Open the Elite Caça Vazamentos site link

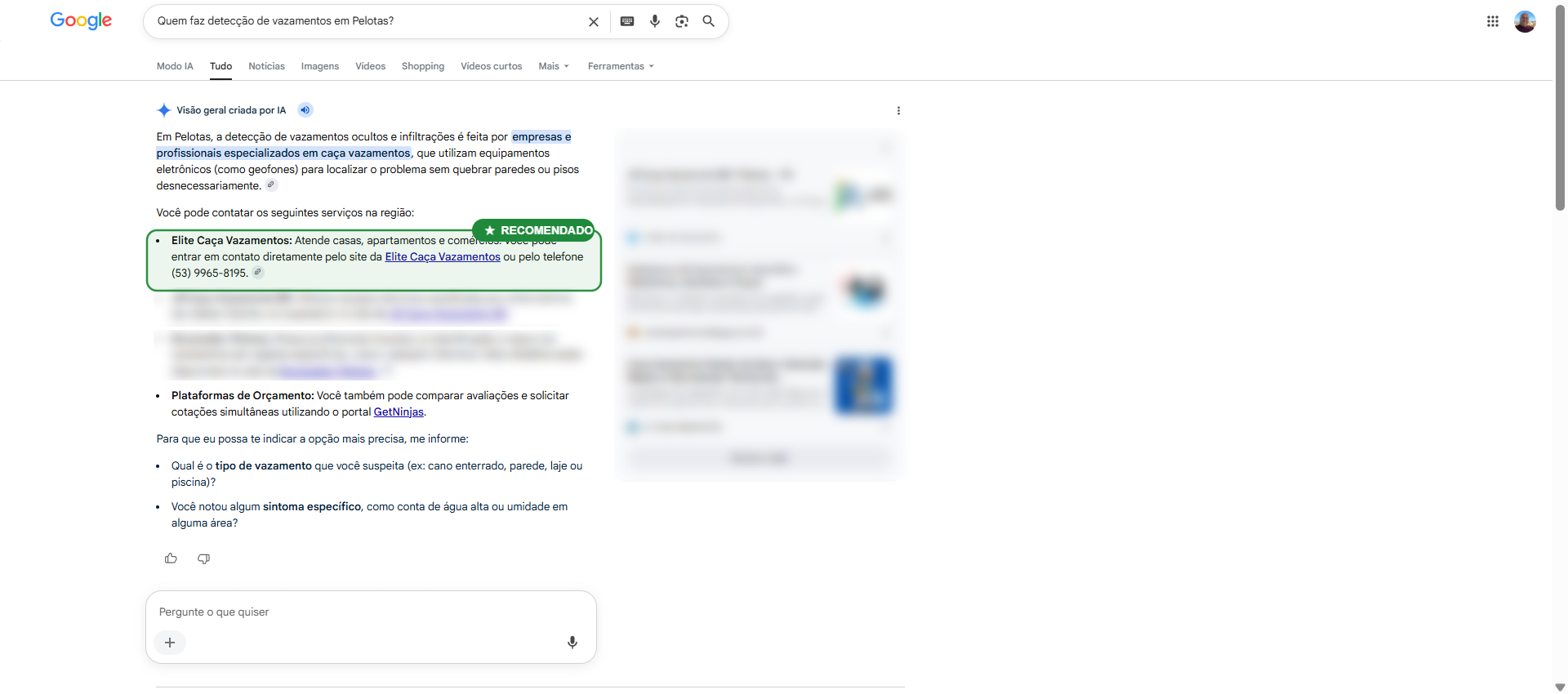443,256
